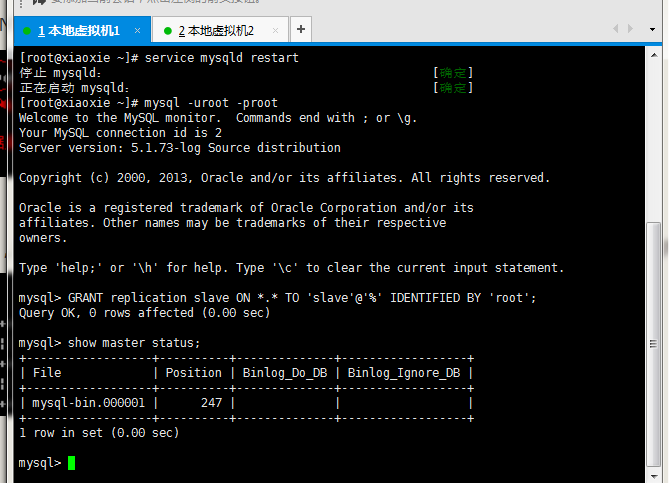Screen dimensions: 669x483
Task: Click the 'mysql -uroot -proot' command text
Action: click(x=211, y=103)
